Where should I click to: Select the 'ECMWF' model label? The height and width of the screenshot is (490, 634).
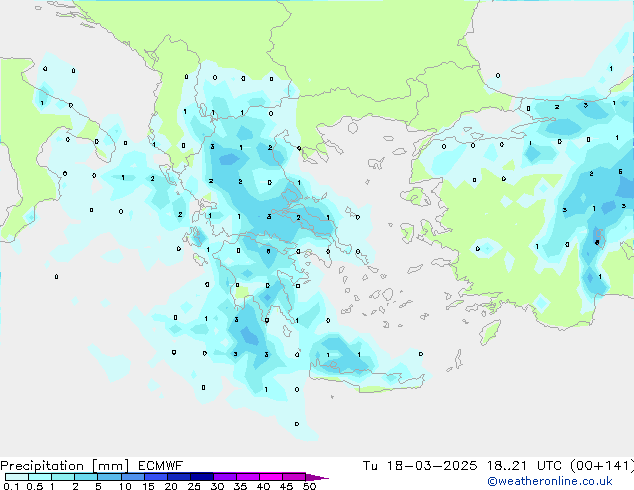tap(161, 466)
